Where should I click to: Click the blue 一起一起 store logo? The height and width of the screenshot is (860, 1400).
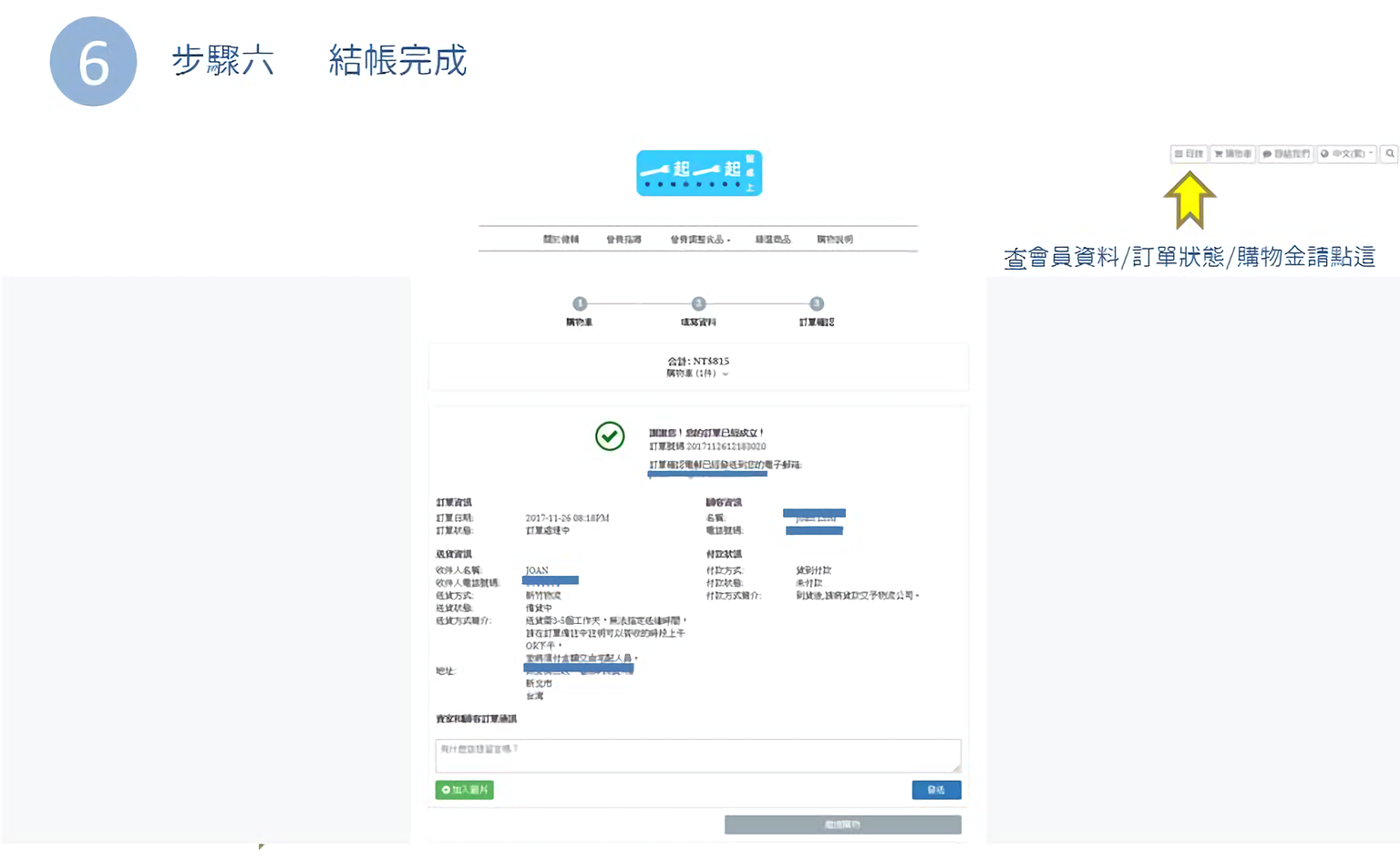coord(699,173)
